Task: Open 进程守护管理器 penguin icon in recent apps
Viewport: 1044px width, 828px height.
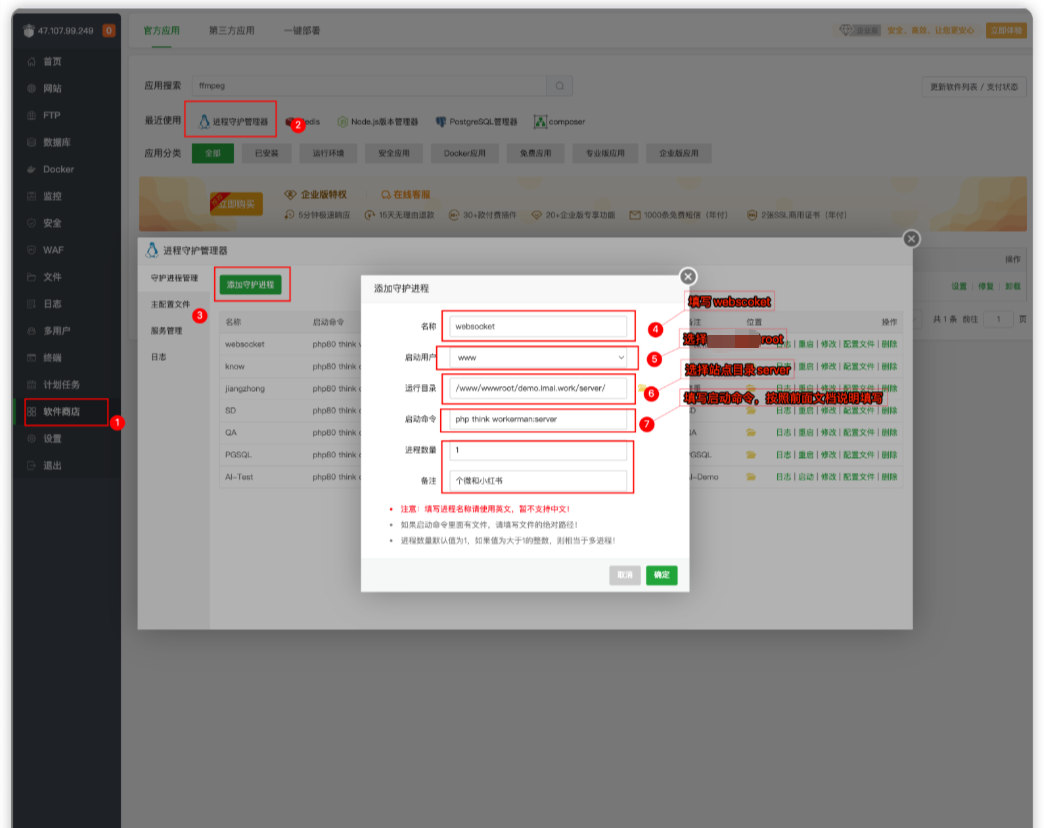Action: pos(205,122)
